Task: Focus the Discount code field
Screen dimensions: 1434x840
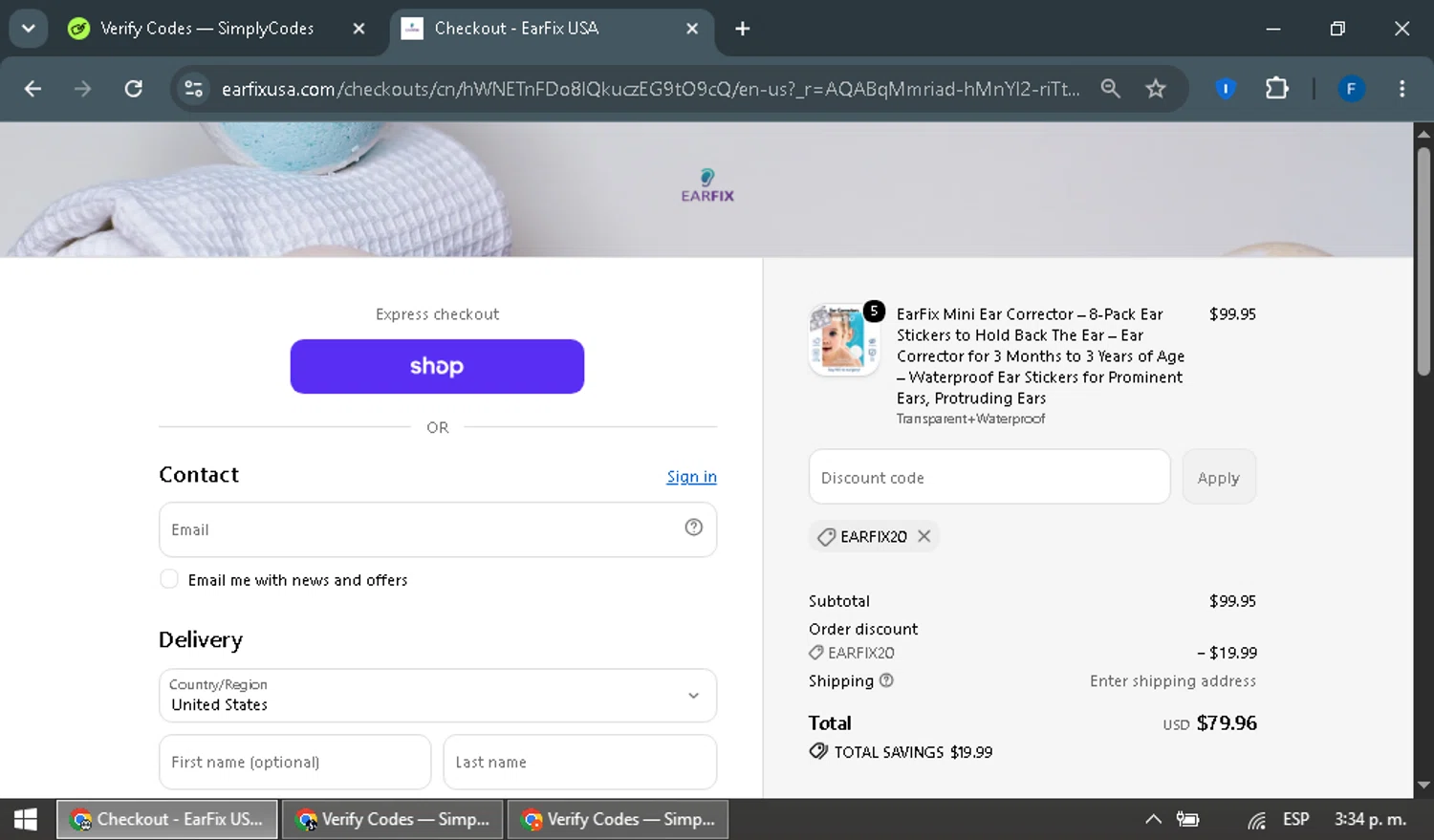Action: point(989,477)
